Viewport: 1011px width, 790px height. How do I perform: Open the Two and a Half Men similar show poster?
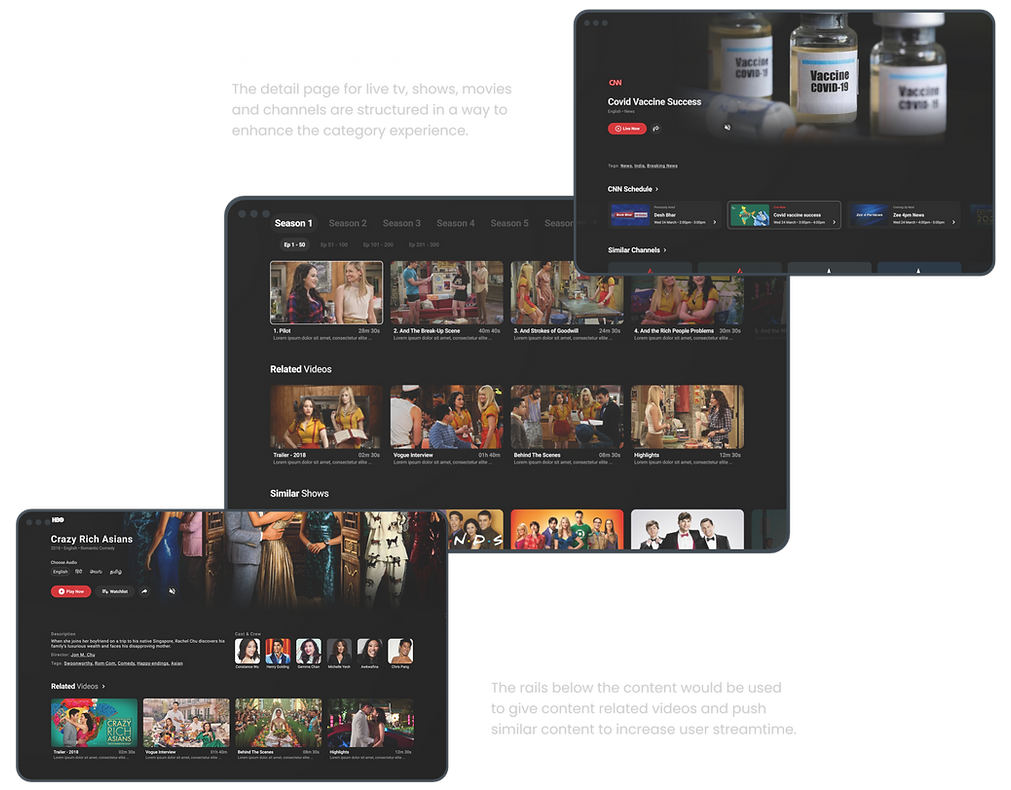pos(687,529)
